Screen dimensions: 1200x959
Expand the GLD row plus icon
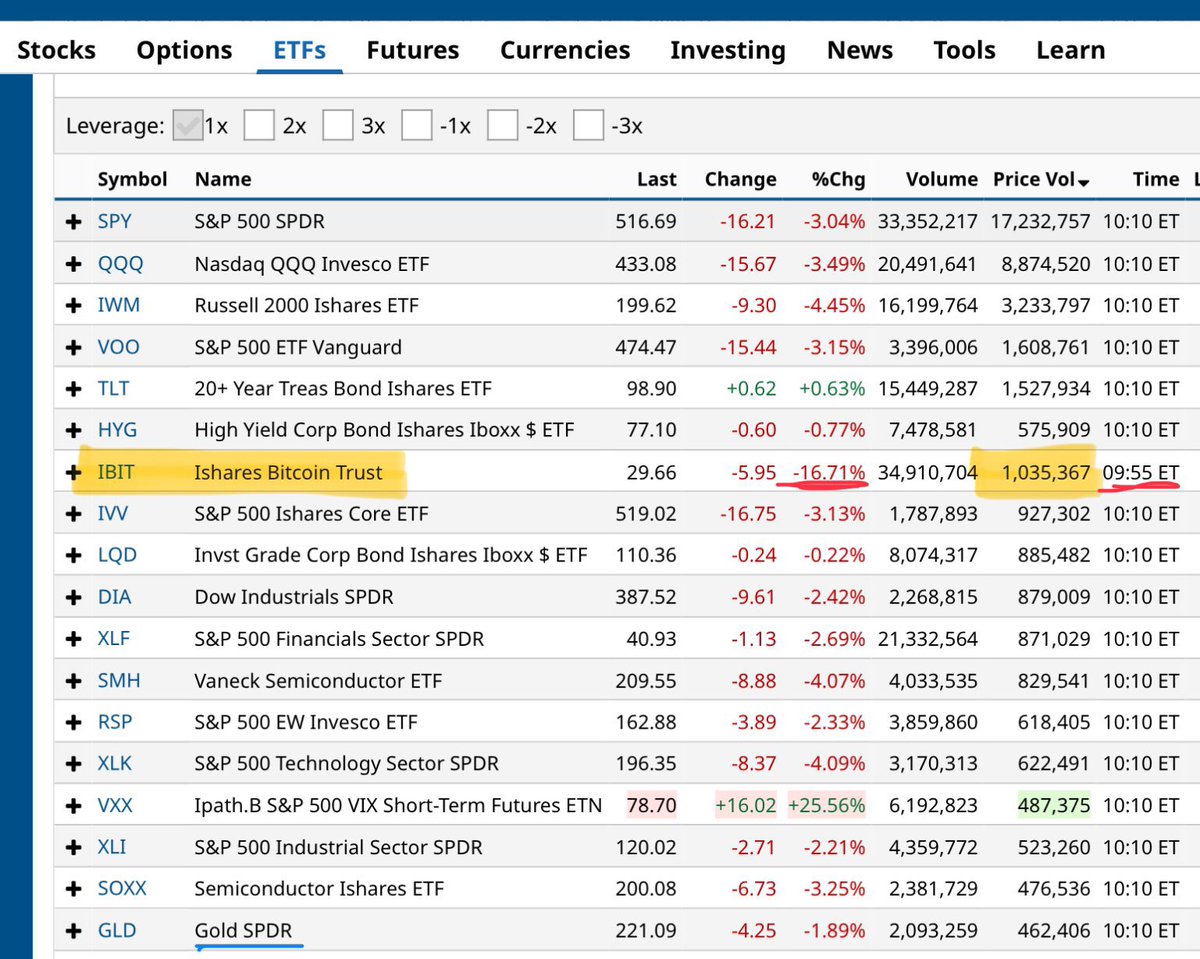[x=73, y=930]
